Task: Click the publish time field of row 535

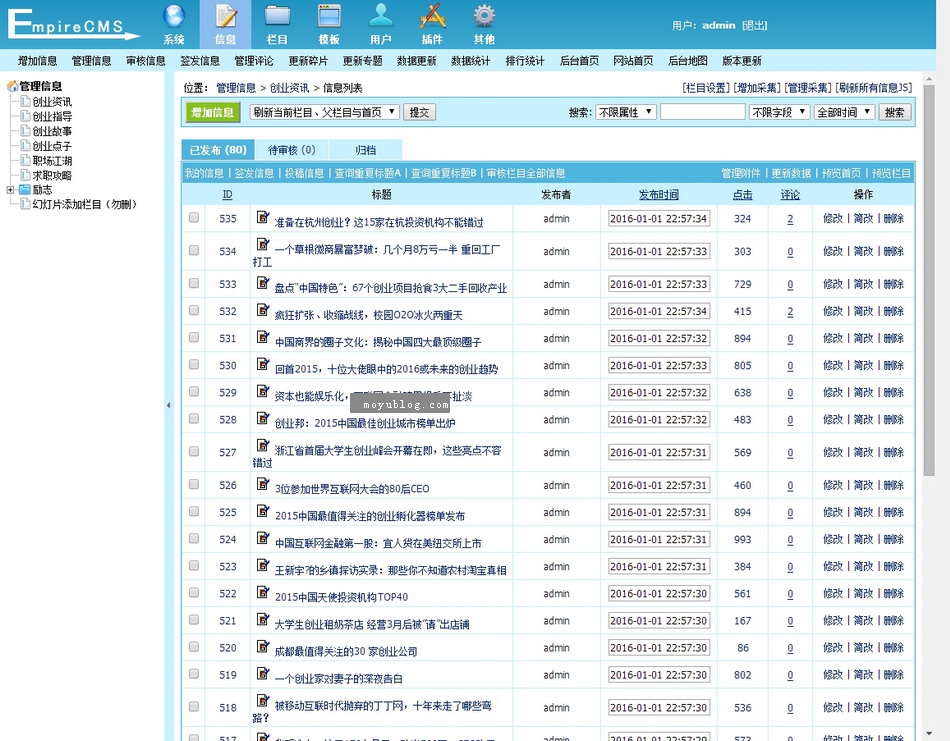Action: click(659, 219)
